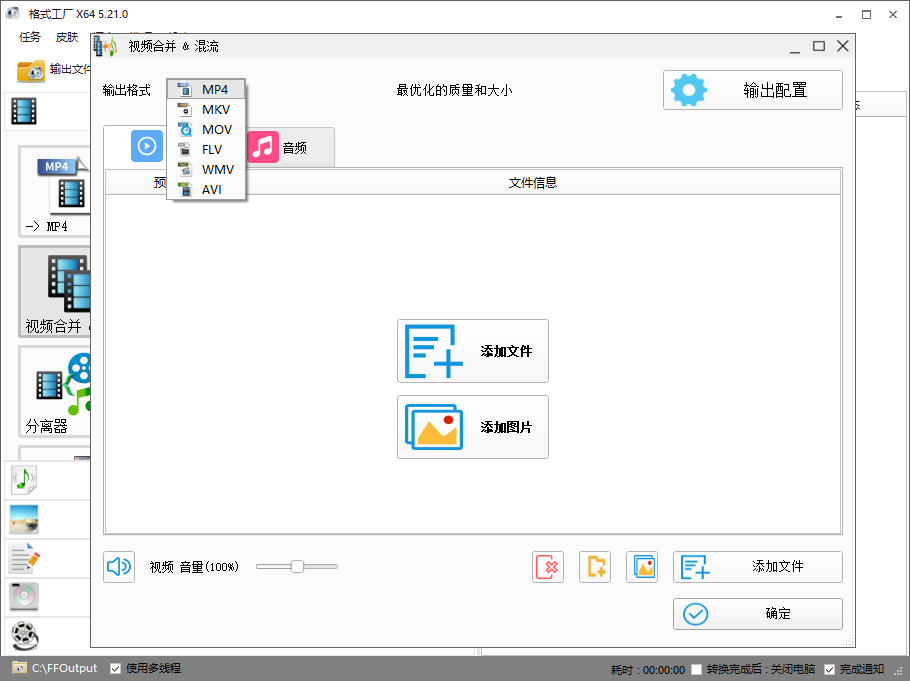Screen dimensions: 910x681
Task: Toggle 转换完成后关闭电脑 shutdown option
Action: 694,668
